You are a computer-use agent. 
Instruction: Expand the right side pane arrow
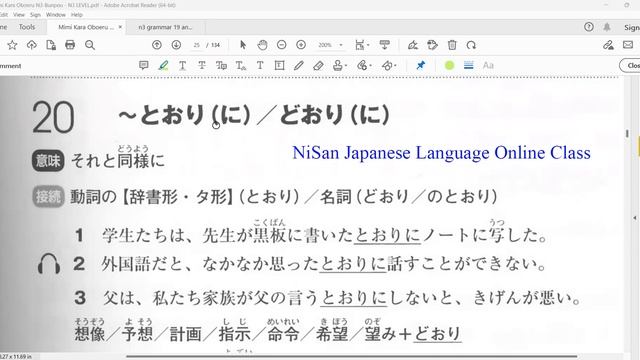click(x=635, y=218)
